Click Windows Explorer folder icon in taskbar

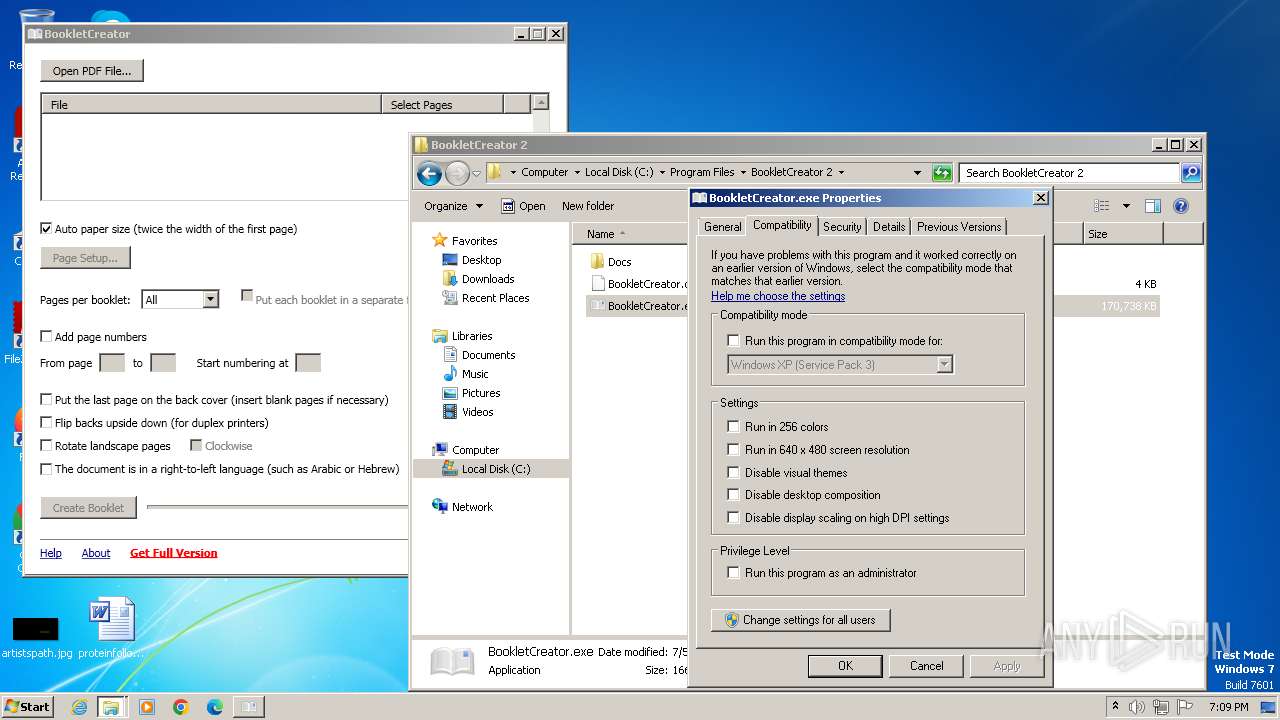click(111, 707)
